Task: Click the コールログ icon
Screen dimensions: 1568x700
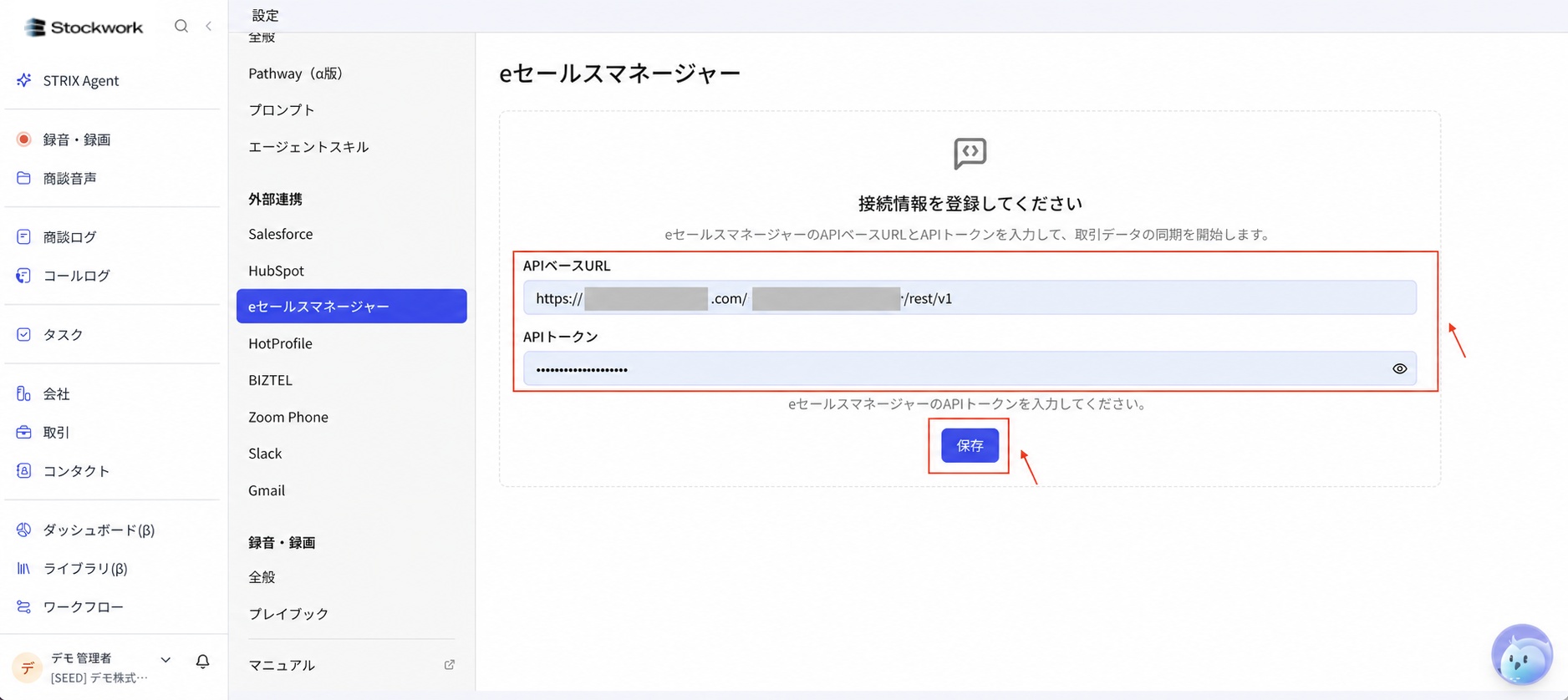Action: pyautogui.click(x=23, y=275)
